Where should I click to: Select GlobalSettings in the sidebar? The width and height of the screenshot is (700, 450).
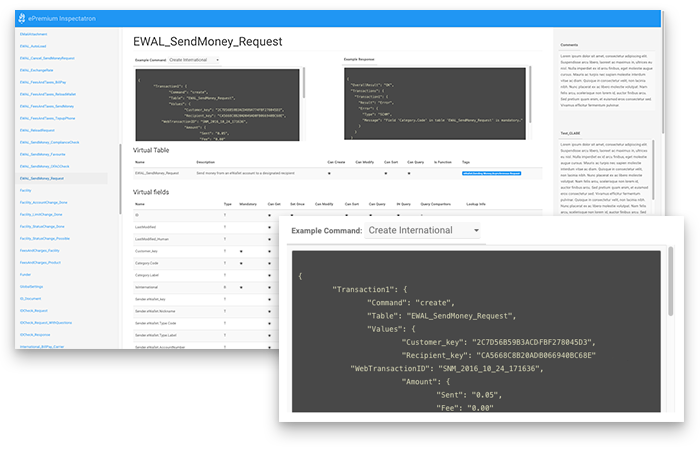coord(34,286)
